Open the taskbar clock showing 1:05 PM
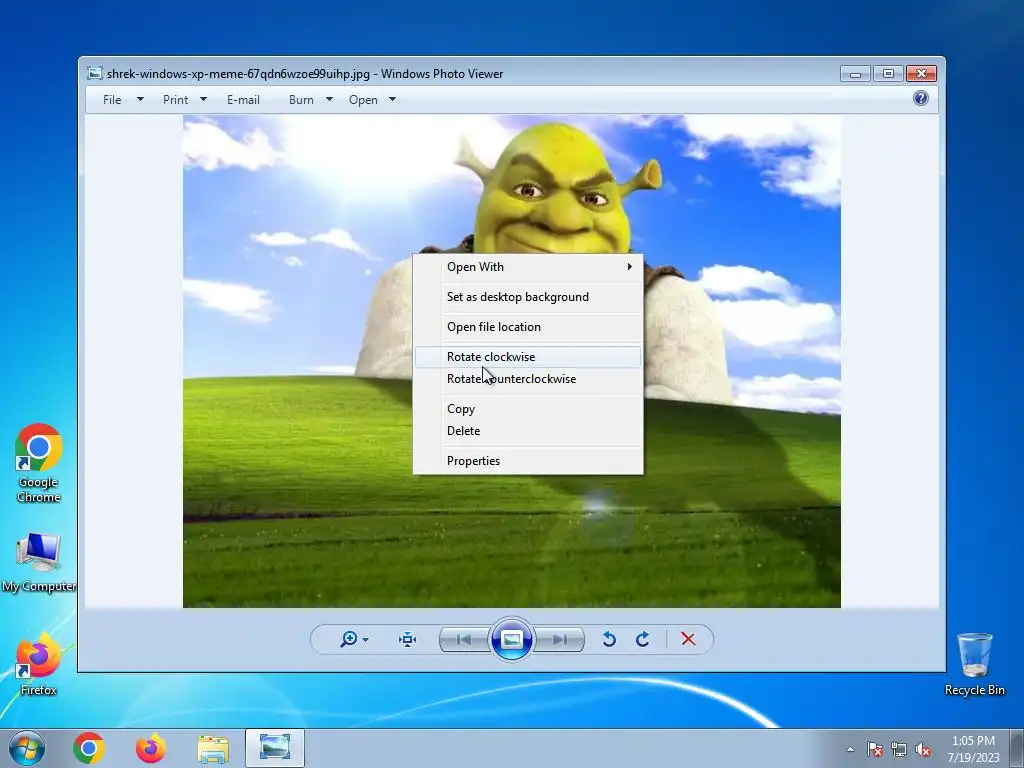The width and height of the screenshot is (1024, 768). (x=973, y=749)
